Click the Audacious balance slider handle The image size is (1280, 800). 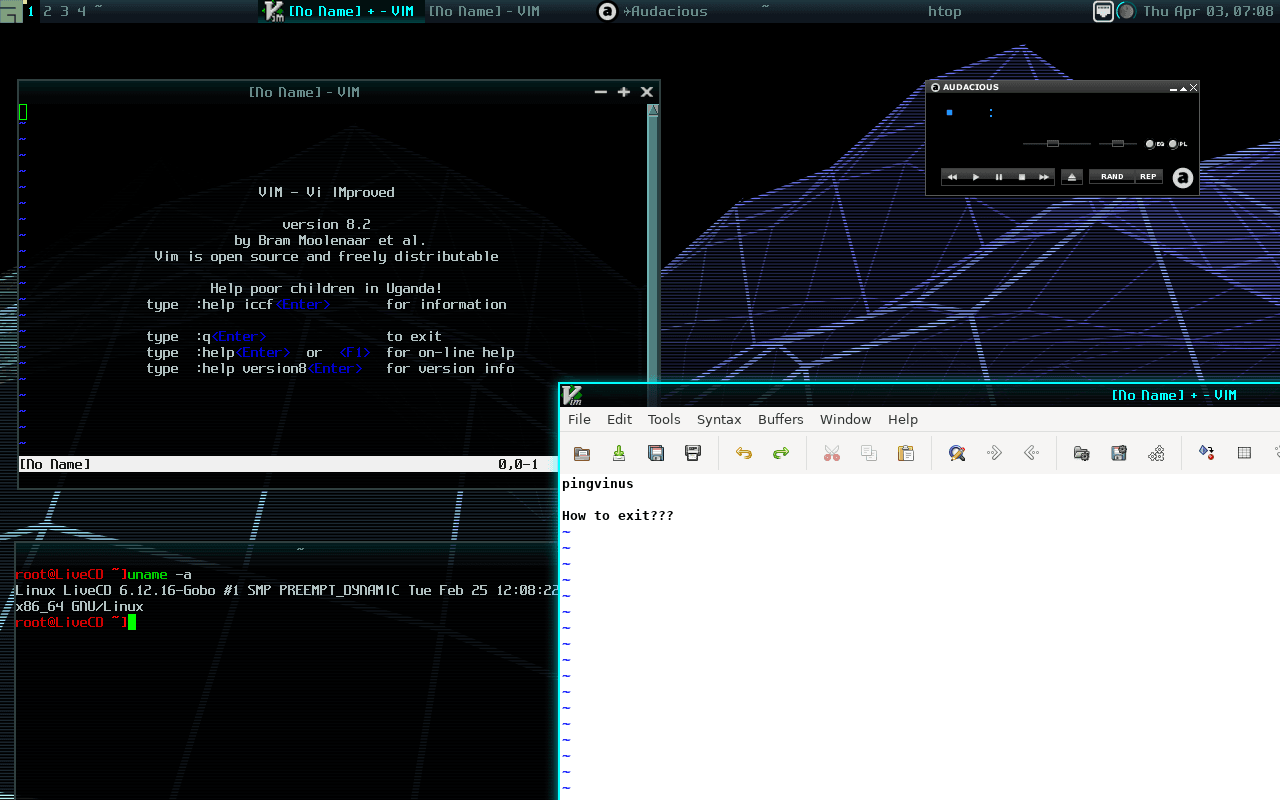1118,144
